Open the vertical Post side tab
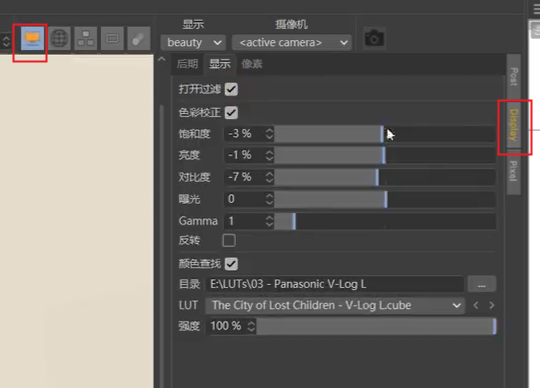This screenshot has height=388, width=540. tap(513, 76)
